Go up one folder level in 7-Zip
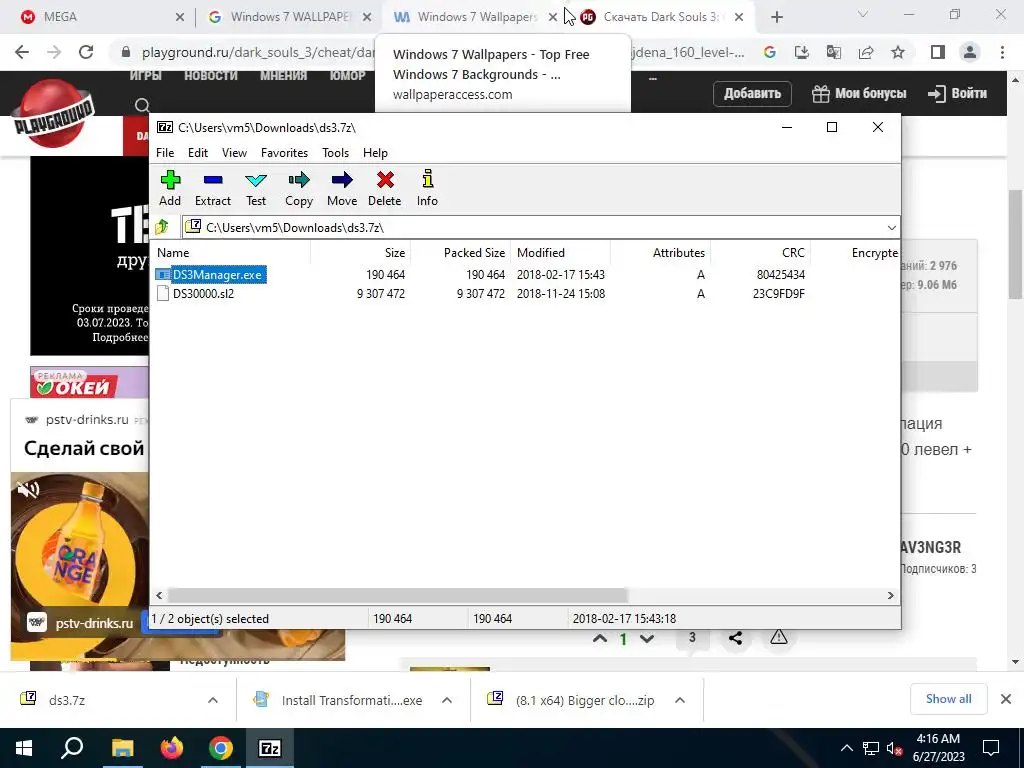This screenshot has width=1024, height=768. coord(162,227)
